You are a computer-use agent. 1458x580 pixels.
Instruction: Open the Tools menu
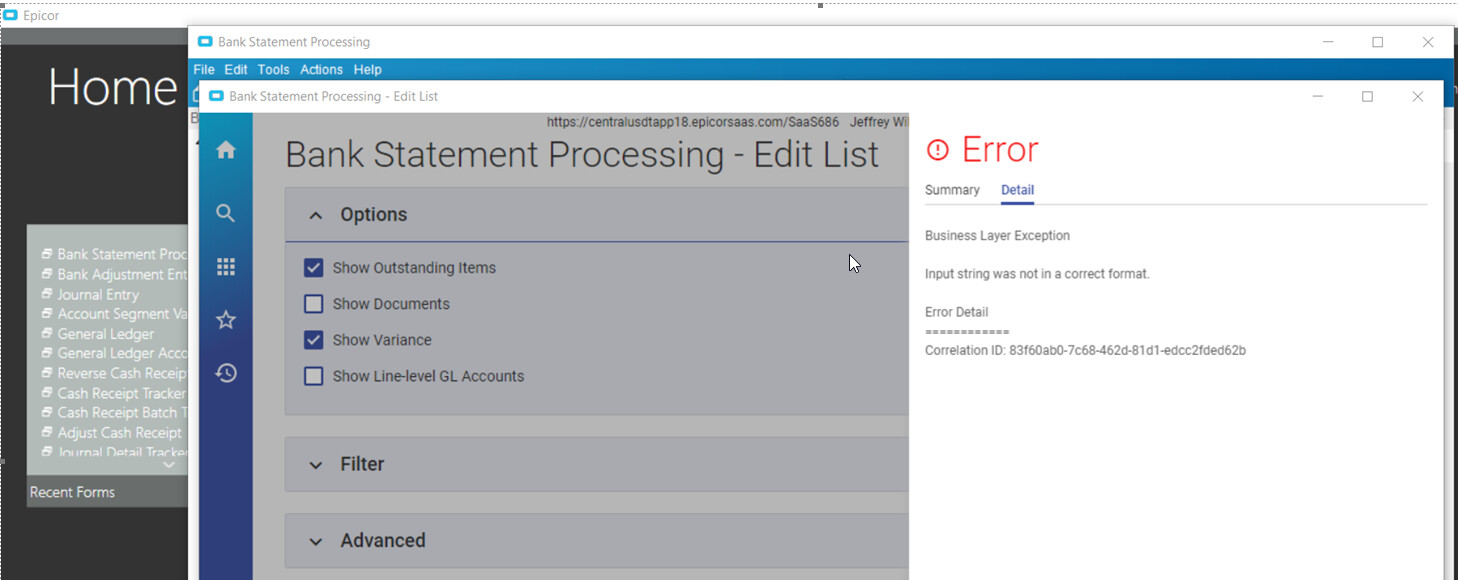(273, 70)
